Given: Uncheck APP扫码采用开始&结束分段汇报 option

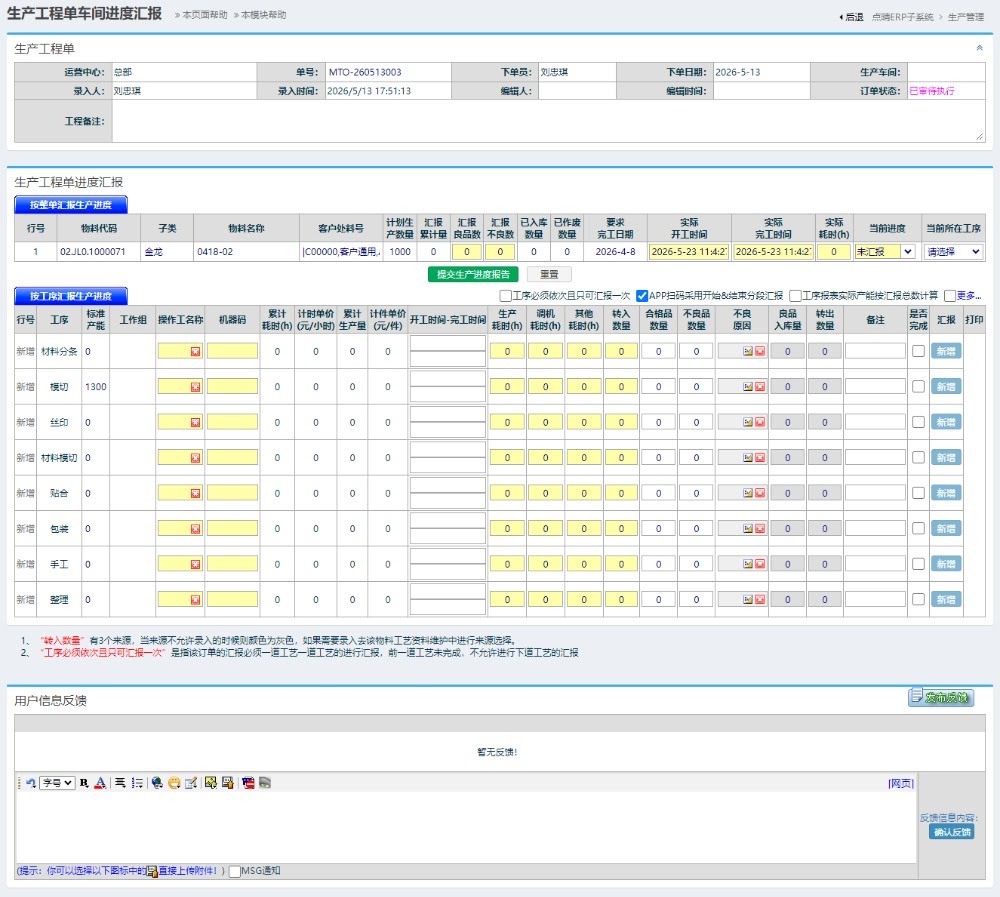Looking at the screenshot, I should pyautogui.click(x=642, y=296).
